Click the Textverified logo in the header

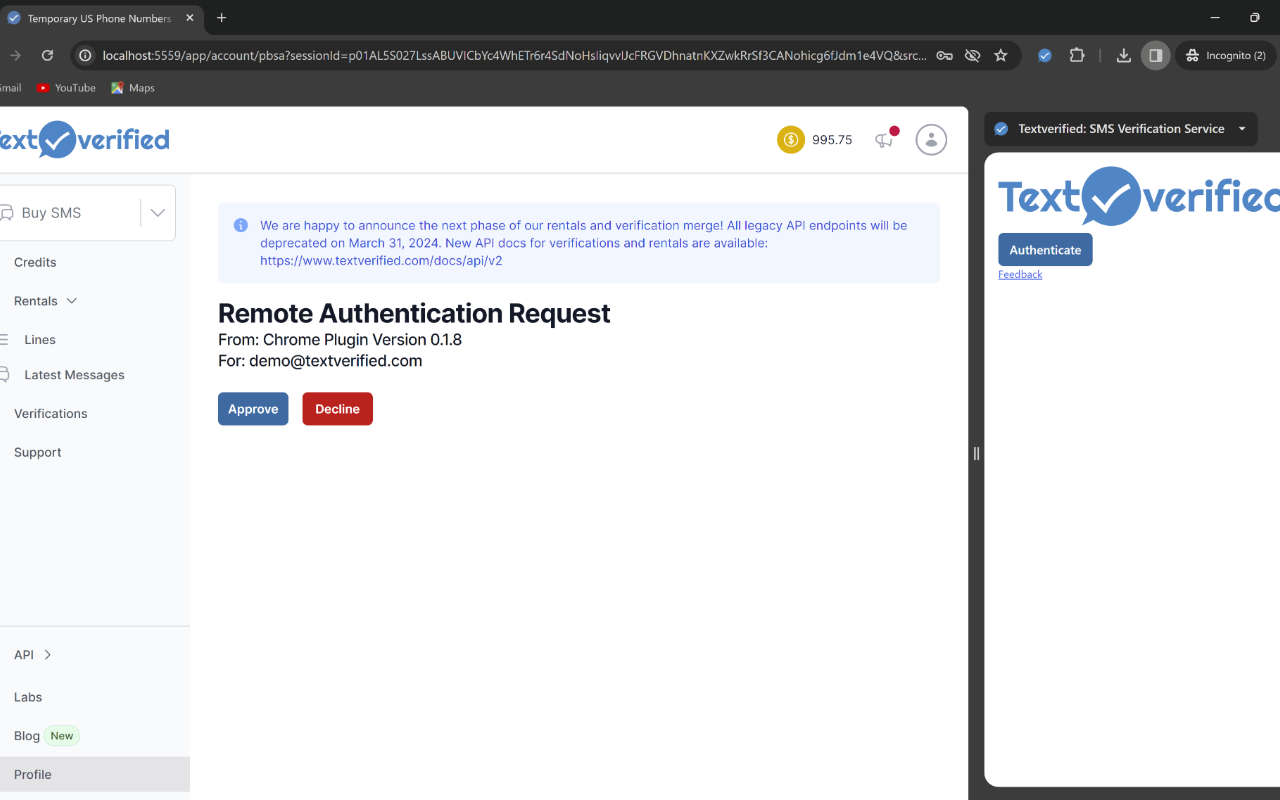tap(85, 139)
